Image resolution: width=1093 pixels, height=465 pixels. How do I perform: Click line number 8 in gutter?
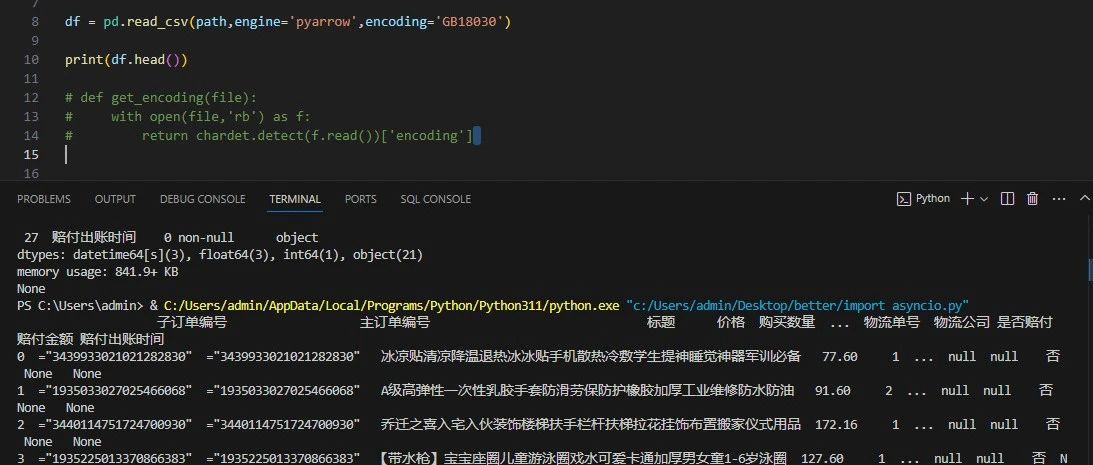tap(35, 22)
